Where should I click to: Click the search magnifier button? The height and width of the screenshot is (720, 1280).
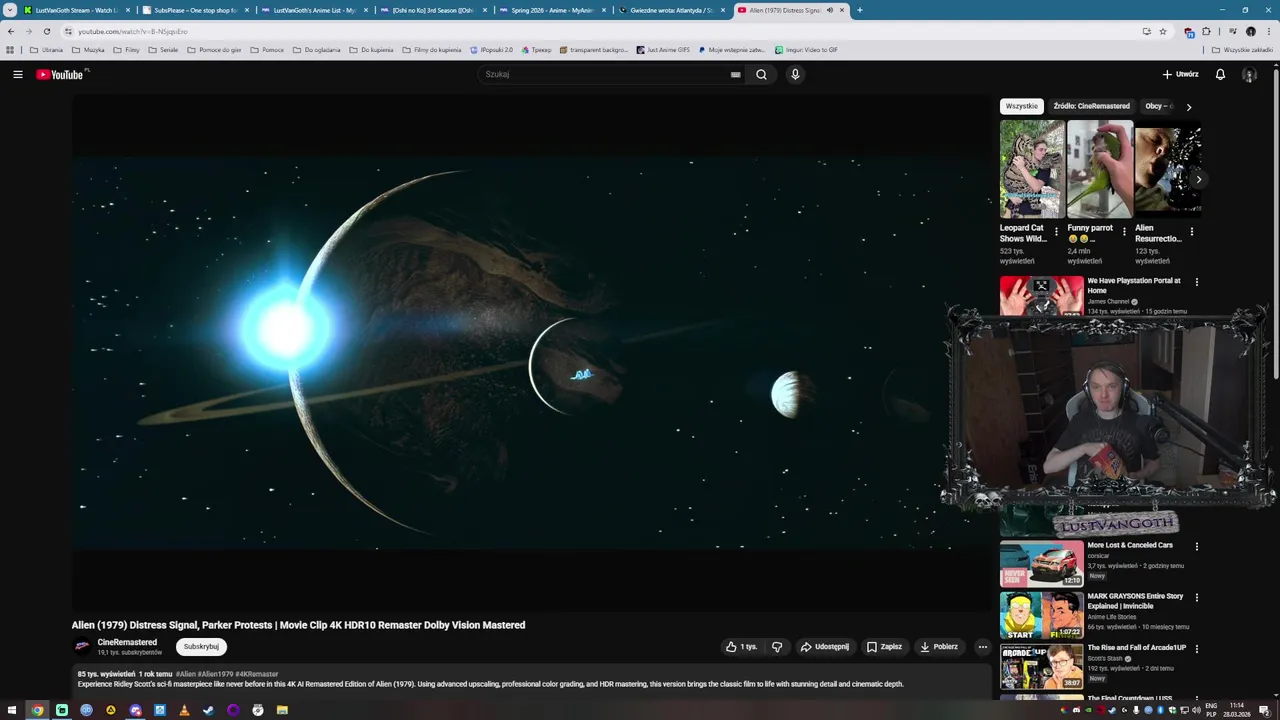pyautogui.click(x=761, y=74)
